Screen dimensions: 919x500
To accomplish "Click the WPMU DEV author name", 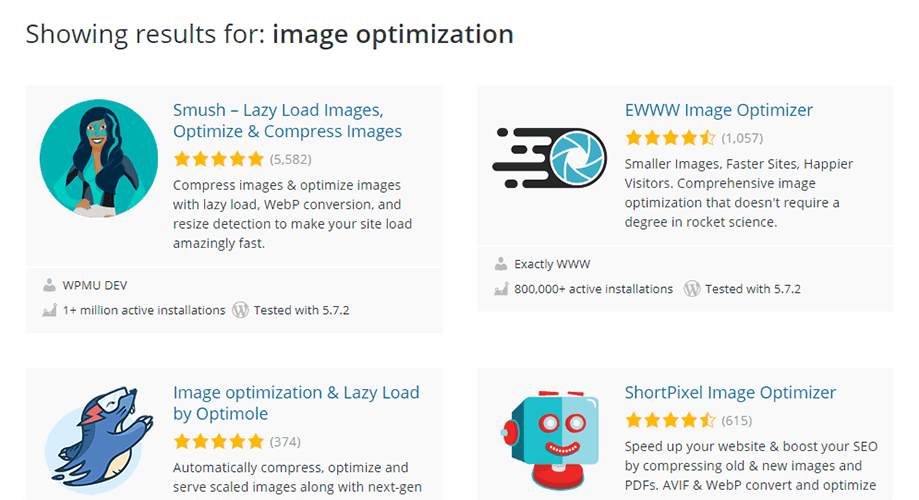I will pos(95,286).
